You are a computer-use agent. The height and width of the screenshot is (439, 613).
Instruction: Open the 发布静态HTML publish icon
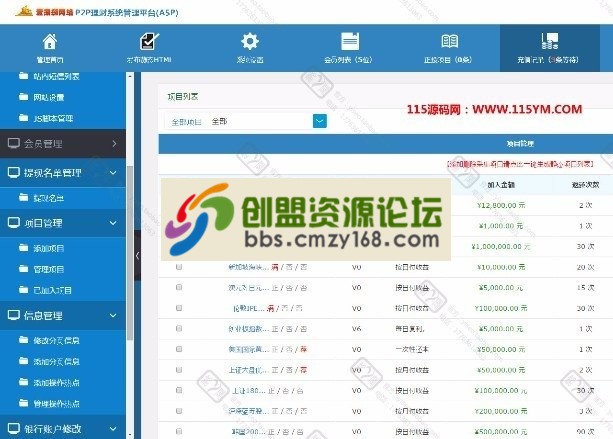coord(149,41)
